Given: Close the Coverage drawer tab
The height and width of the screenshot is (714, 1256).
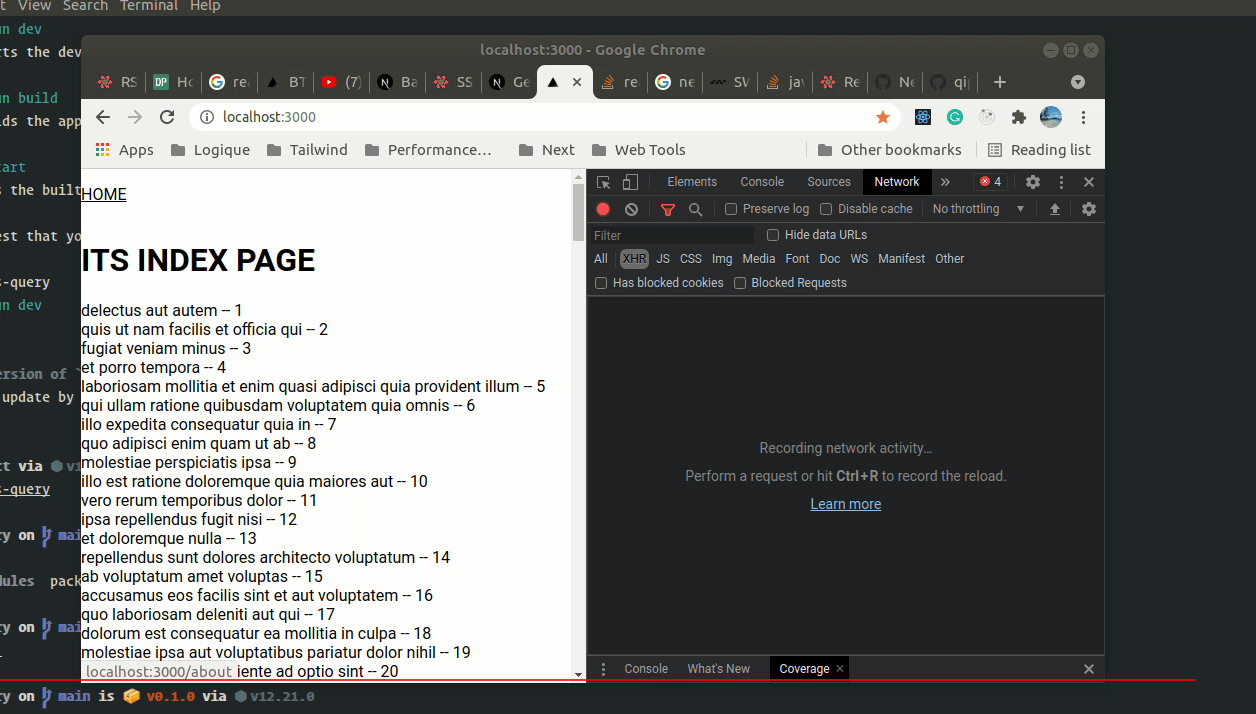Looking at the screenshot, I should (x=840, y=669).
